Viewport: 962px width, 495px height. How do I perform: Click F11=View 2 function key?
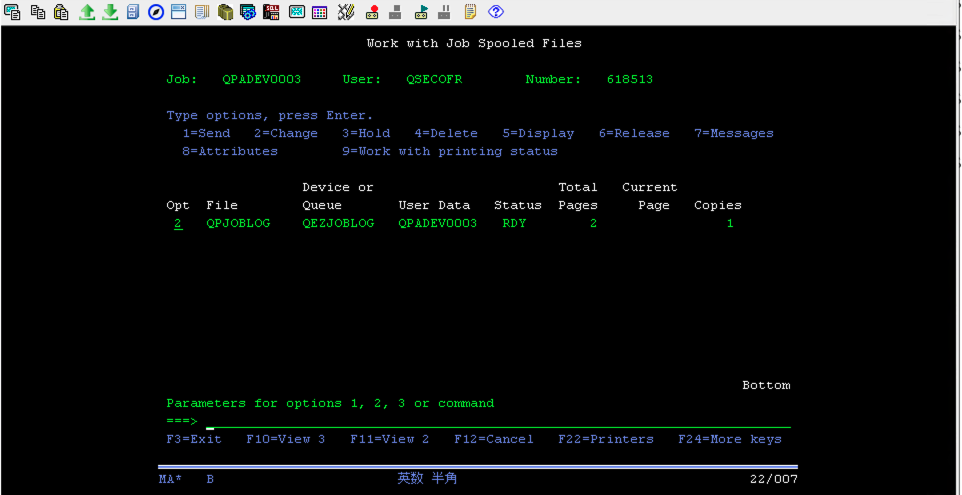390,439
